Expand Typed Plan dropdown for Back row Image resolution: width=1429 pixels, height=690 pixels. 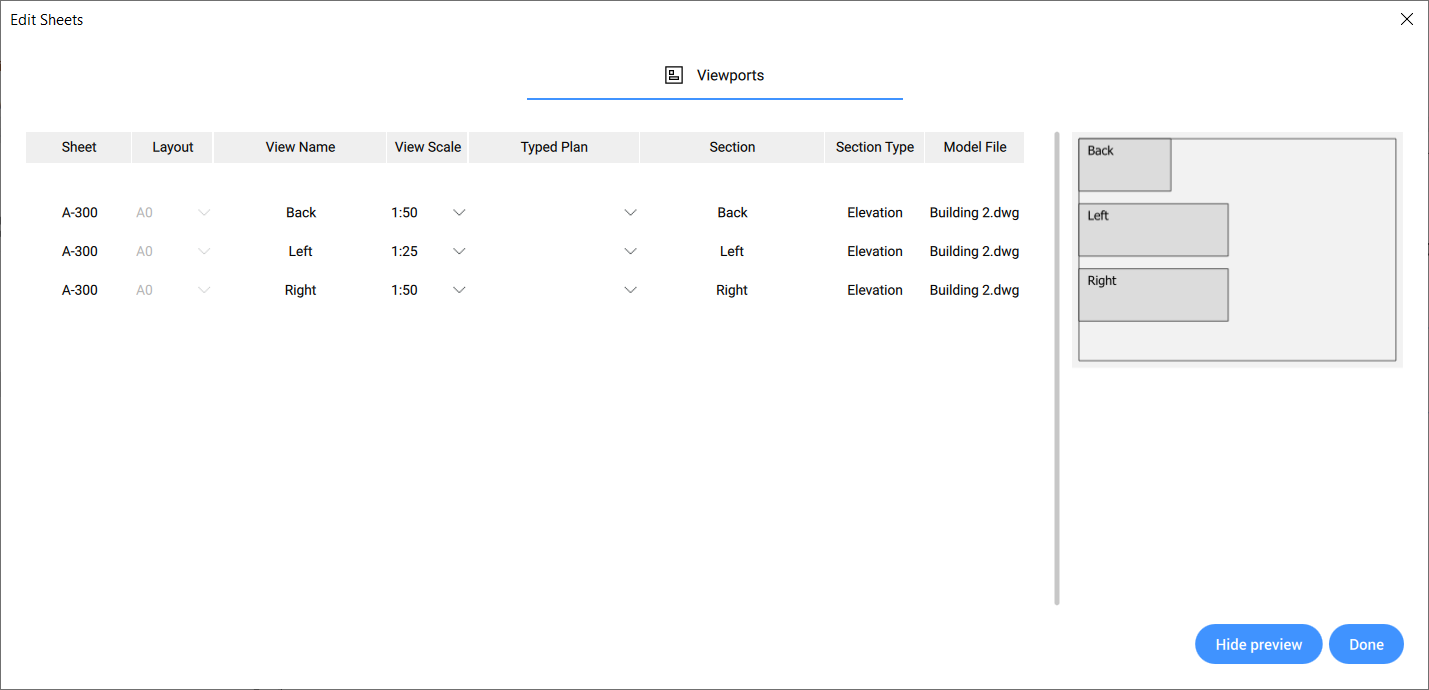pyautogui.click(x=630, y=212)
